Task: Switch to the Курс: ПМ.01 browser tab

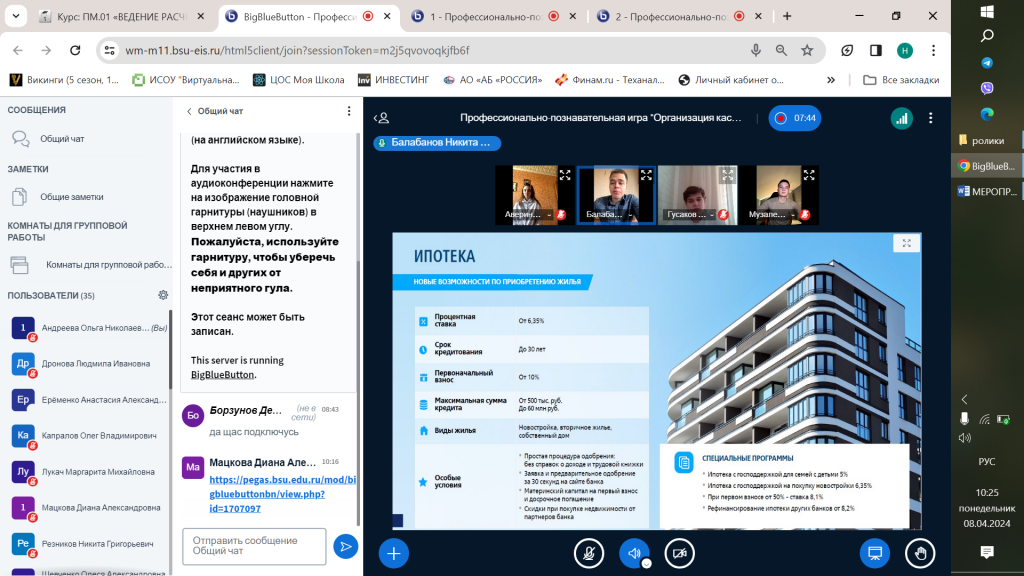Action: tap(121, 16)
